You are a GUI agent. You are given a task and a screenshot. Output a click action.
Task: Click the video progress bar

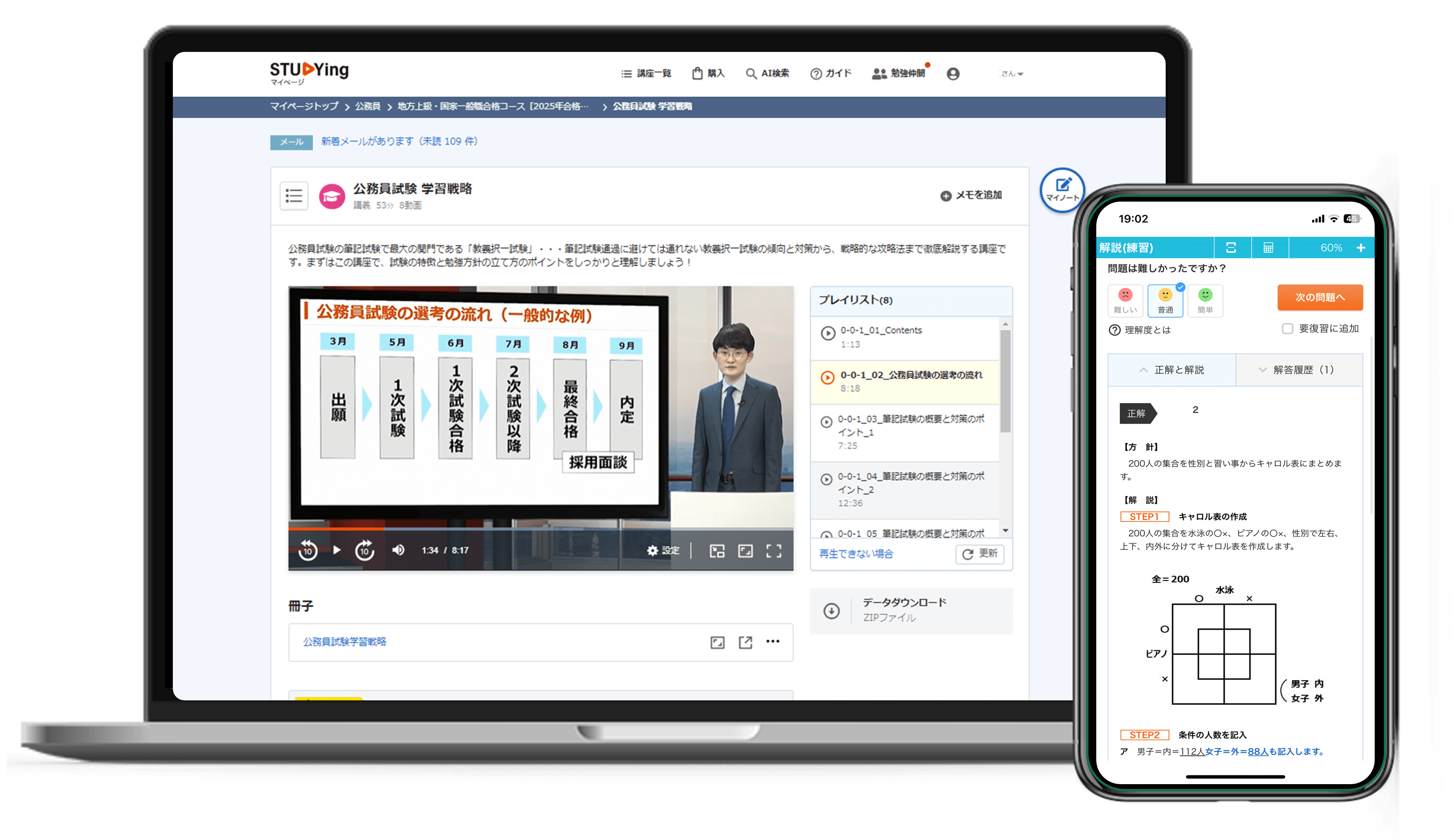click(541, 528)
